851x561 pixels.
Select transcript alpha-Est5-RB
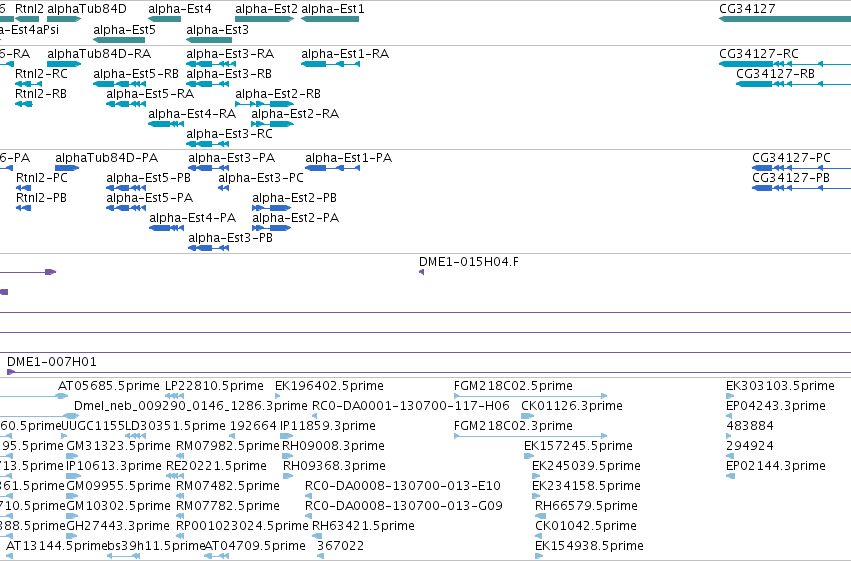click(136, 74)
